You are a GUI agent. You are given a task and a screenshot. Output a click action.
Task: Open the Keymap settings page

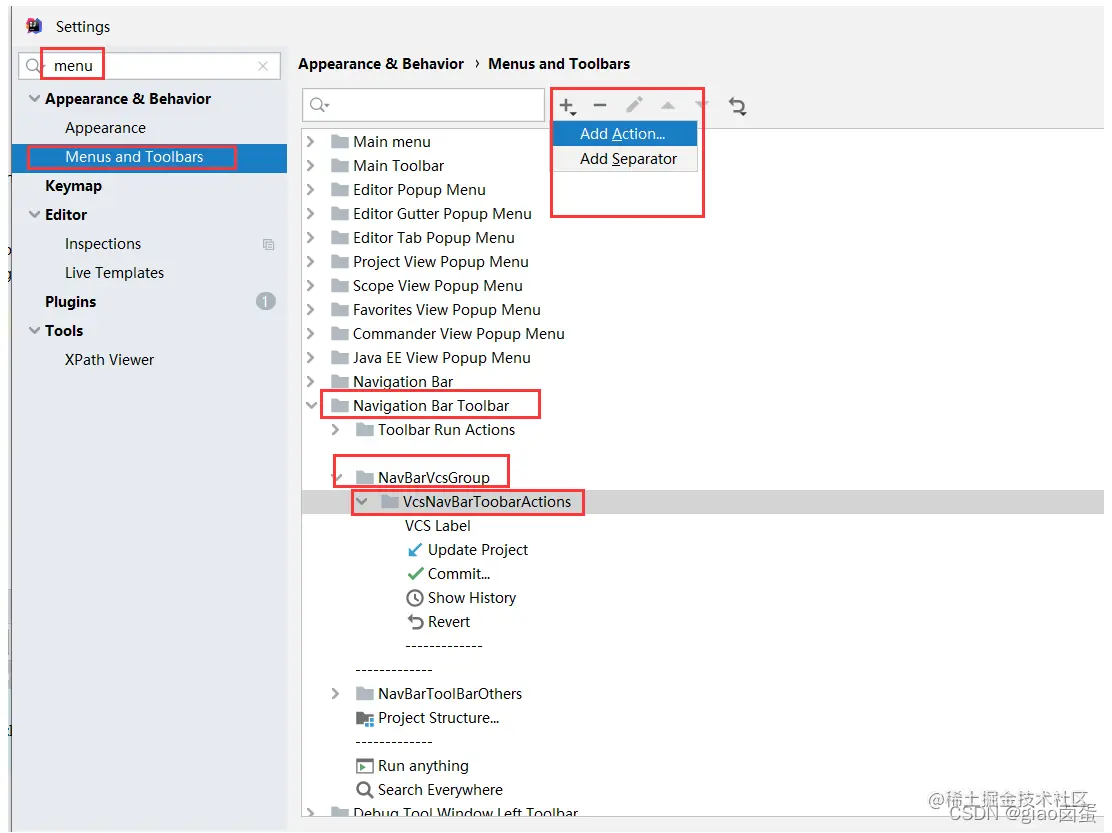[74, 186]
